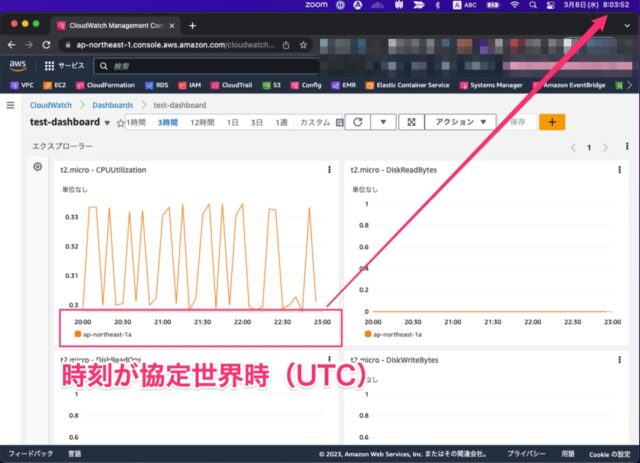
Task: Select the カスタム custom range
Action: tap(315, 122)
